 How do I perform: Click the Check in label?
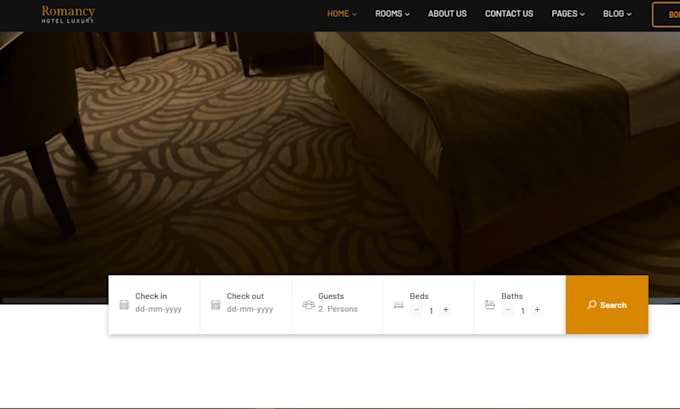[151, 296]
